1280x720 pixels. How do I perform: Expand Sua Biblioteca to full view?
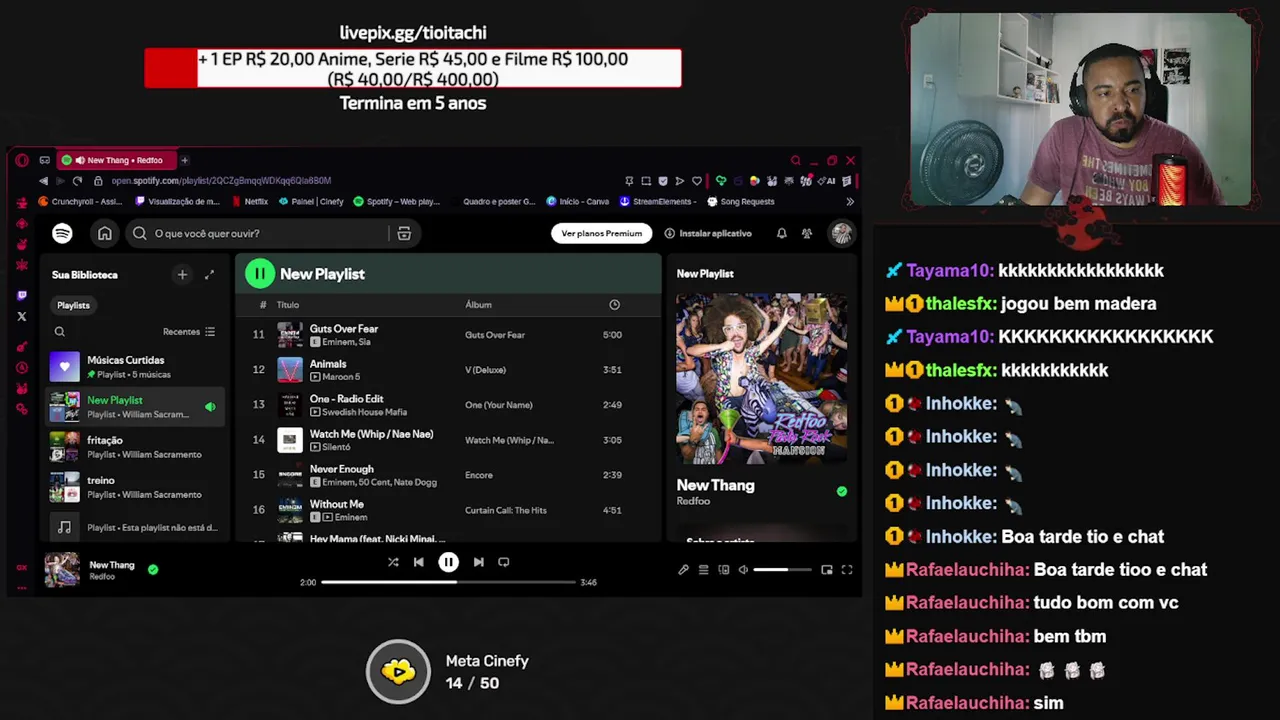coord(209,274)
